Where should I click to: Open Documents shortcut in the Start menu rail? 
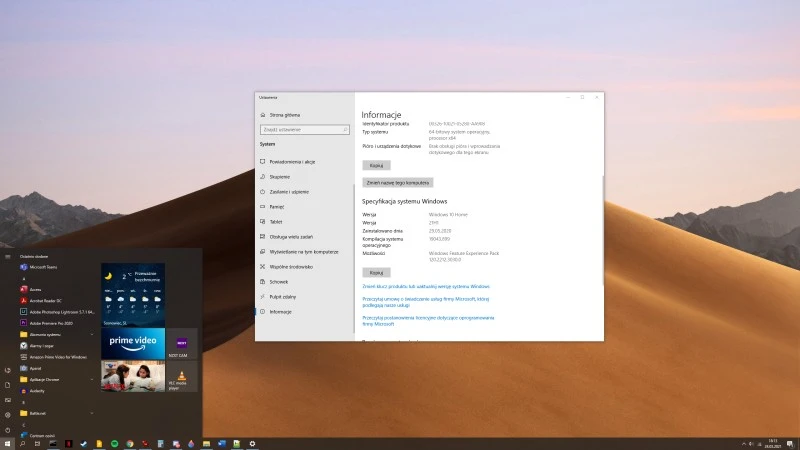pyautogui.click(x=7, y=385)
